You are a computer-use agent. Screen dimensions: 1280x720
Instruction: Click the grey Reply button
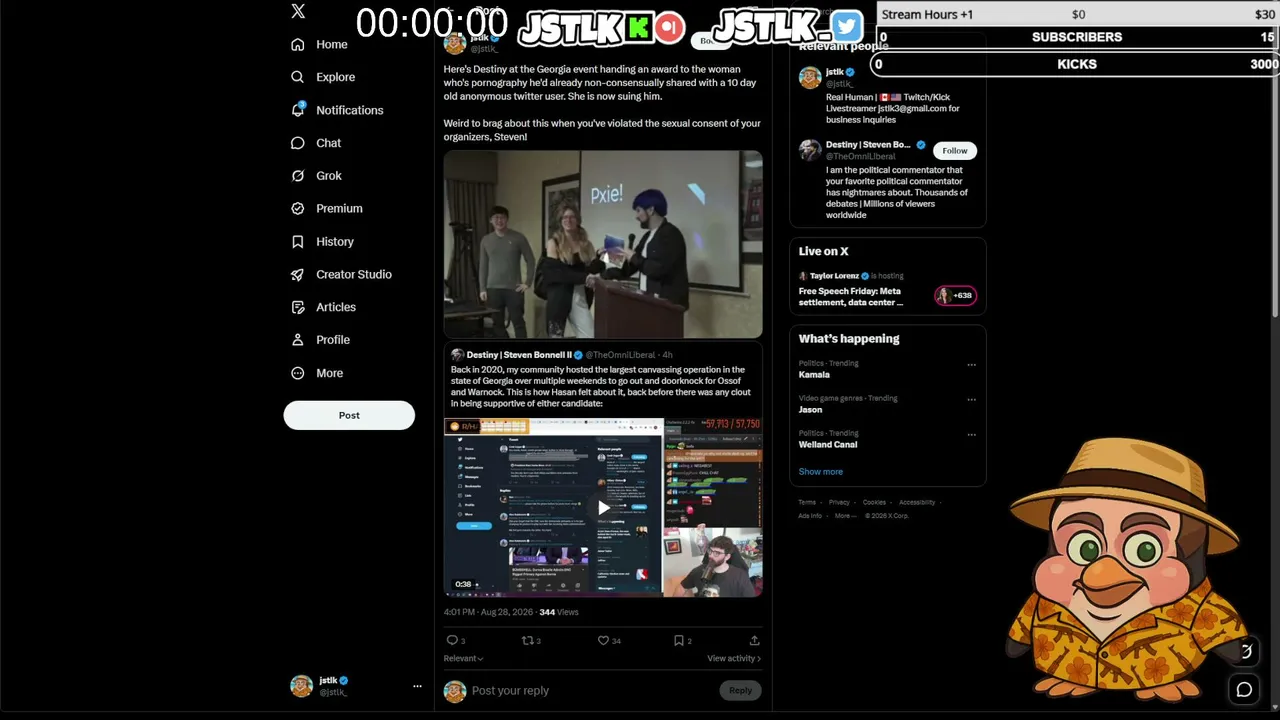pos(740,690)
